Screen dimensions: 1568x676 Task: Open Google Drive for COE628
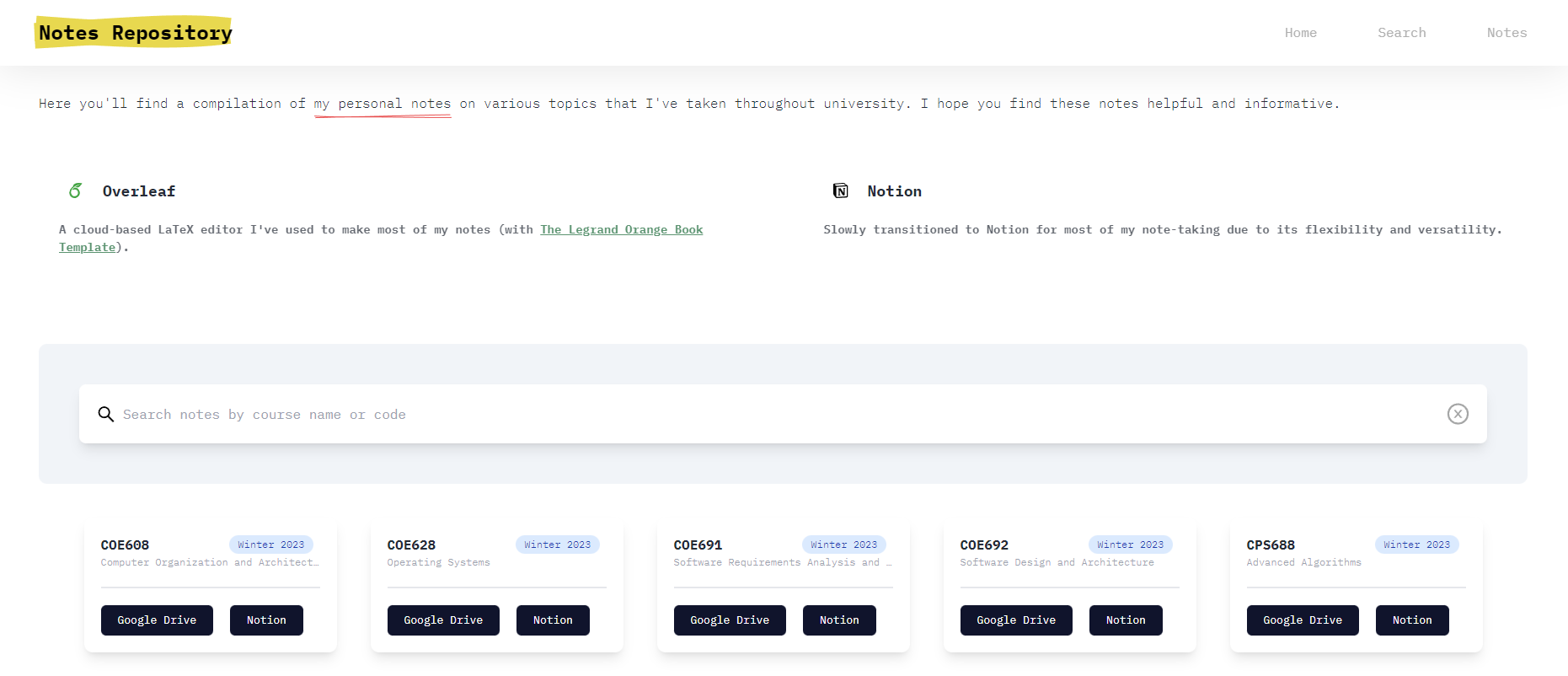pos(443,620)
